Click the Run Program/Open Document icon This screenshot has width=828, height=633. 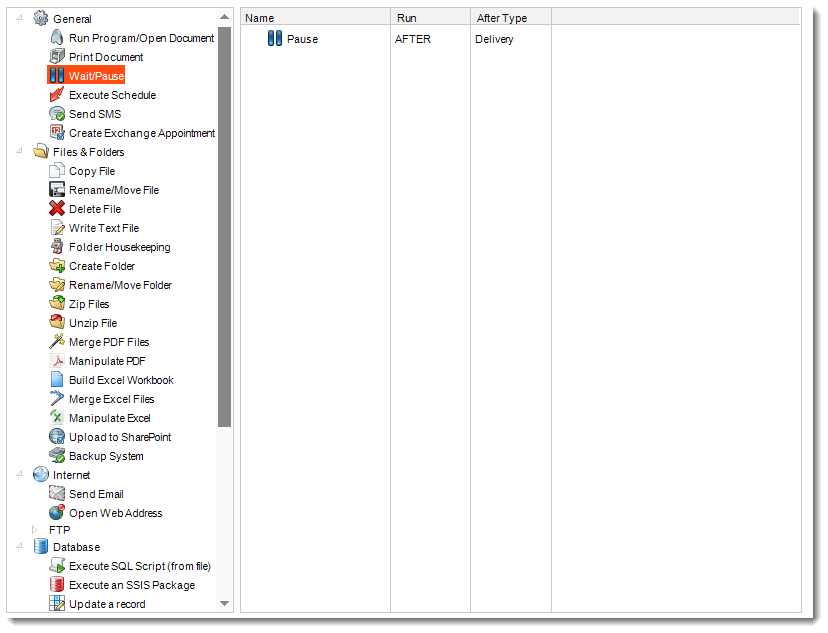[57, 38]
